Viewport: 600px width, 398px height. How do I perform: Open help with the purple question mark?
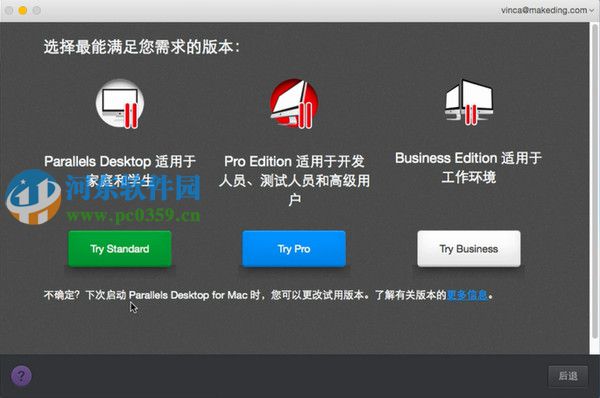(x=21, y=376)
